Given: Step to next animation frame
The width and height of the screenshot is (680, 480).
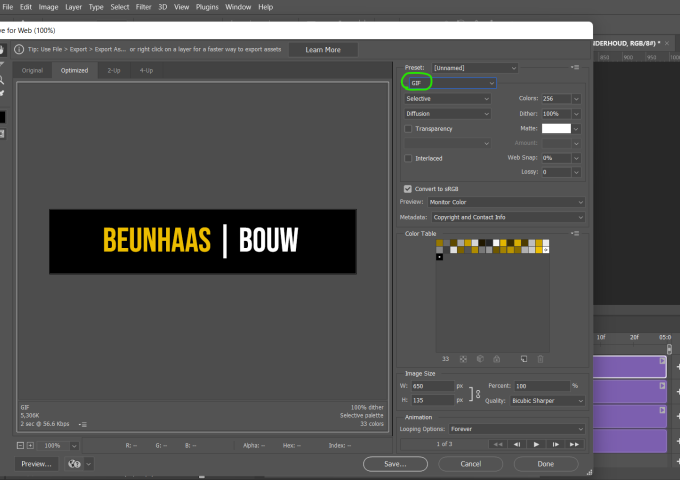Looking at the screenshot, I should coord(556,444).
